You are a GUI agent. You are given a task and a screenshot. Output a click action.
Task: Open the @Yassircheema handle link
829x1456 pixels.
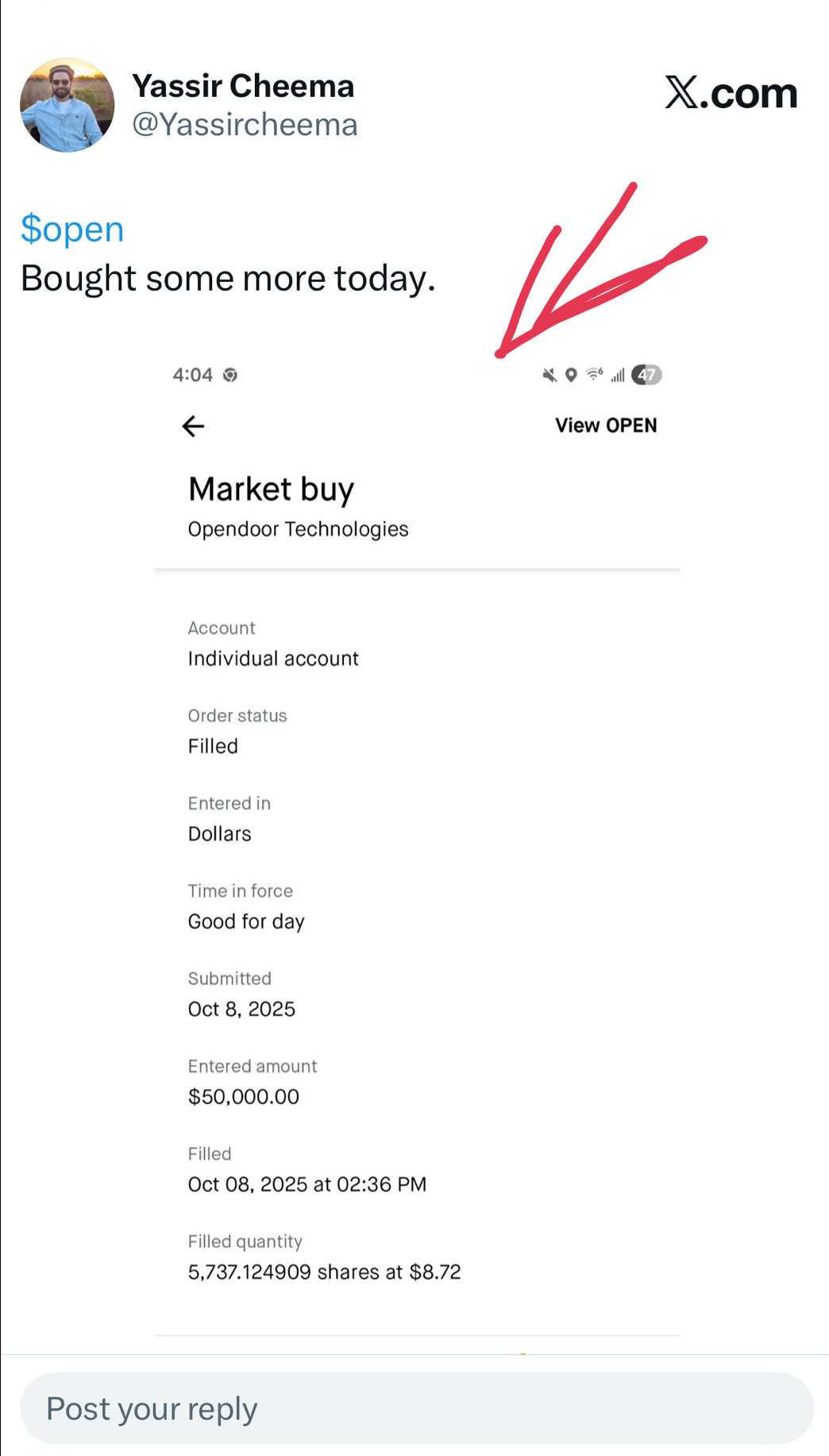[245, 125]
